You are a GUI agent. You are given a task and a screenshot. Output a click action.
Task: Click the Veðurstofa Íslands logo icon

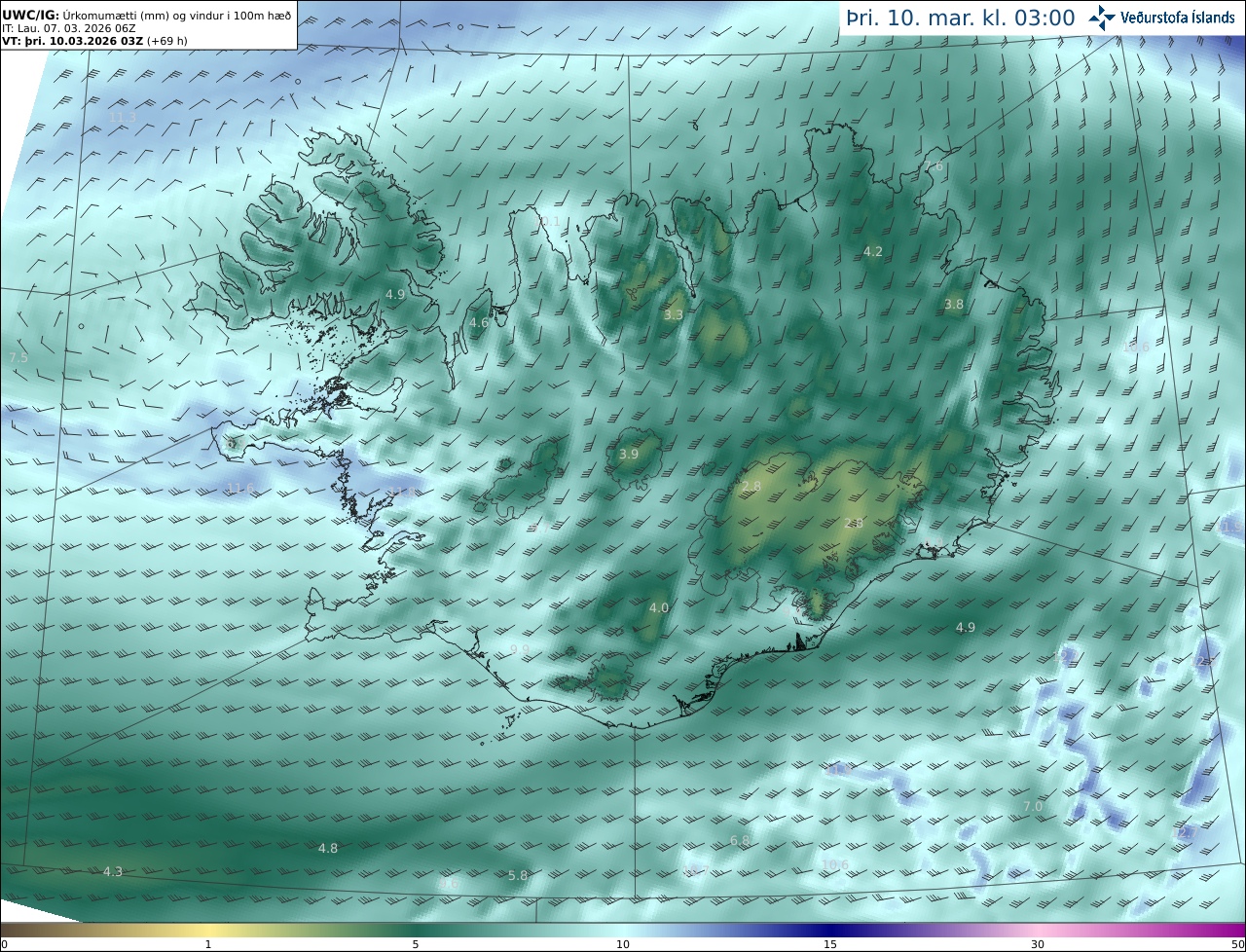pos(1102,17)
